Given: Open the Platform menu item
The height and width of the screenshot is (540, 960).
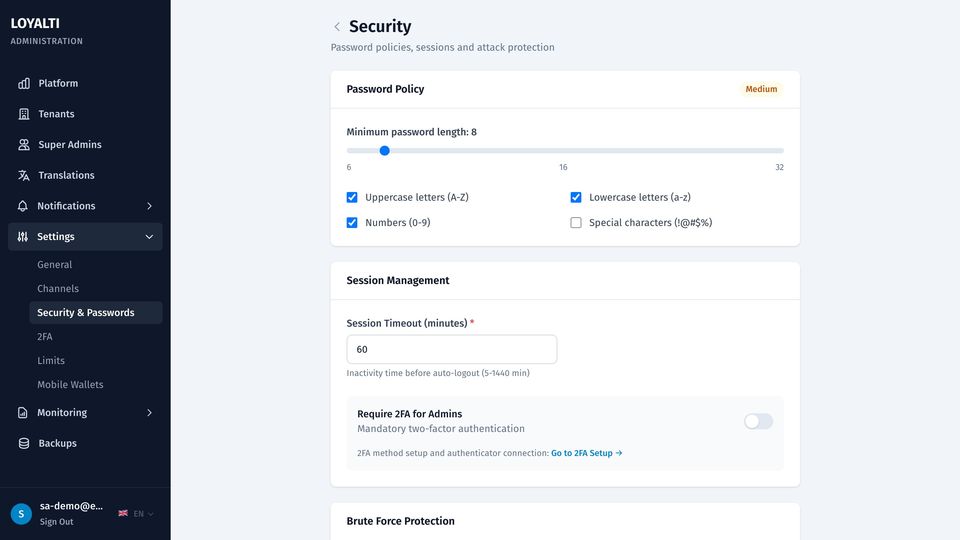Looking at the screenshot, I should tap(85, 83).
